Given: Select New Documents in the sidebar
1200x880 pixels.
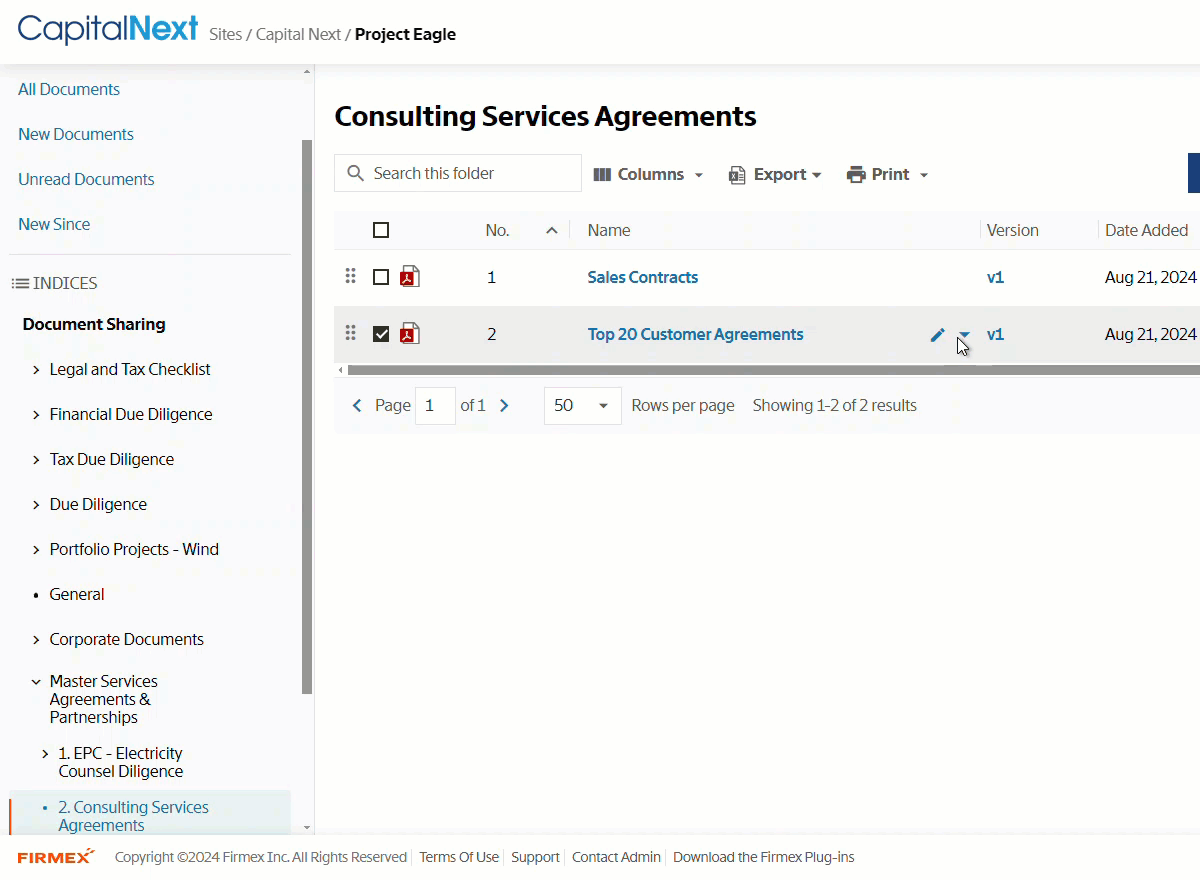Looking at the screenshot, I should coord(76,134).
